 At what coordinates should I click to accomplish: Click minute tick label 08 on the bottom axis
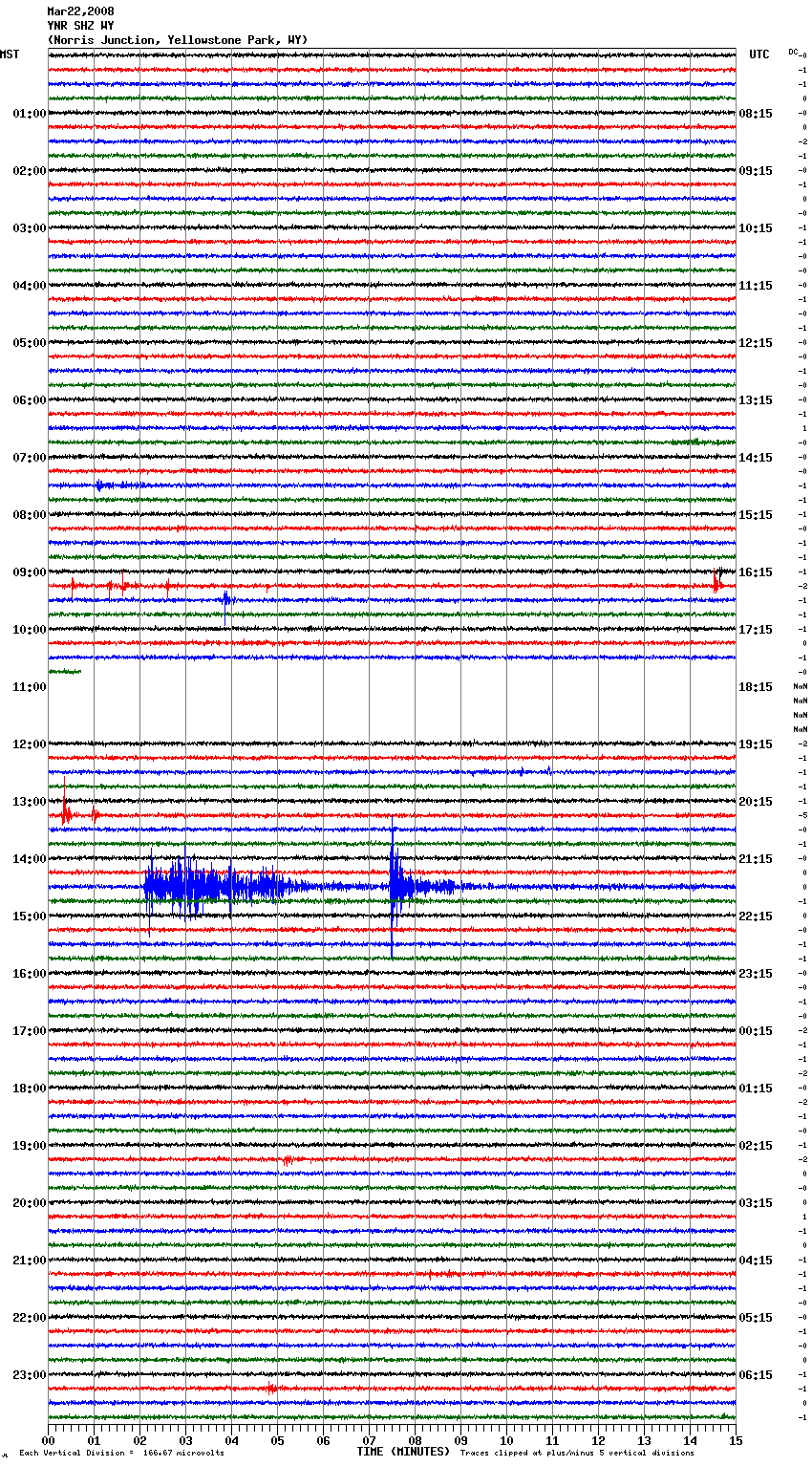pos(415,1440)
